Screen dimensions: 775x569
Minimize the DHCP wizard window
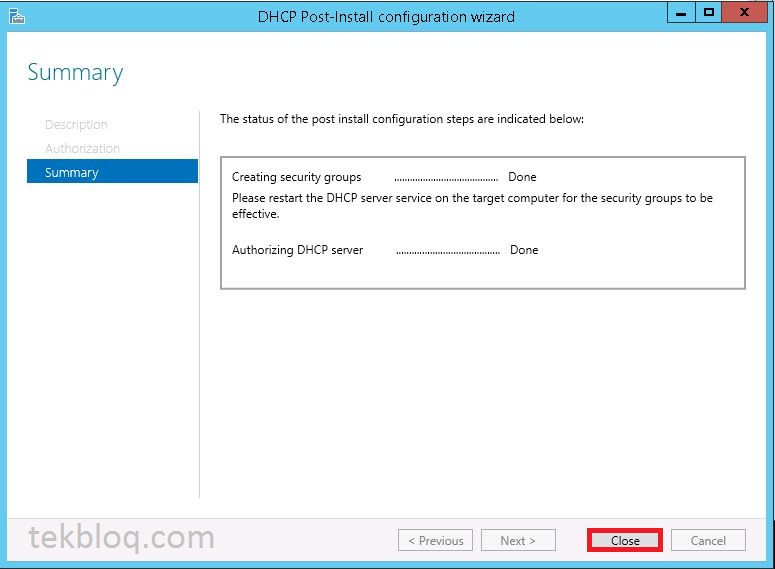tap(681, 12)
